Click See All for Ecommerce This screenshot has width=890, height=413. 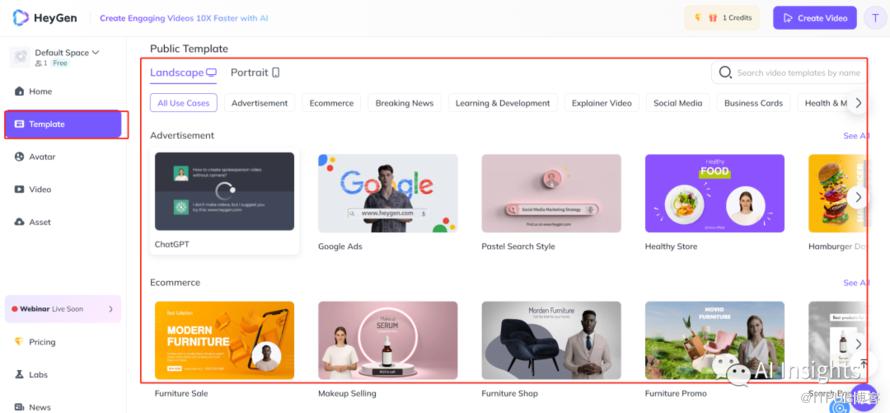[x=856, y=283]
